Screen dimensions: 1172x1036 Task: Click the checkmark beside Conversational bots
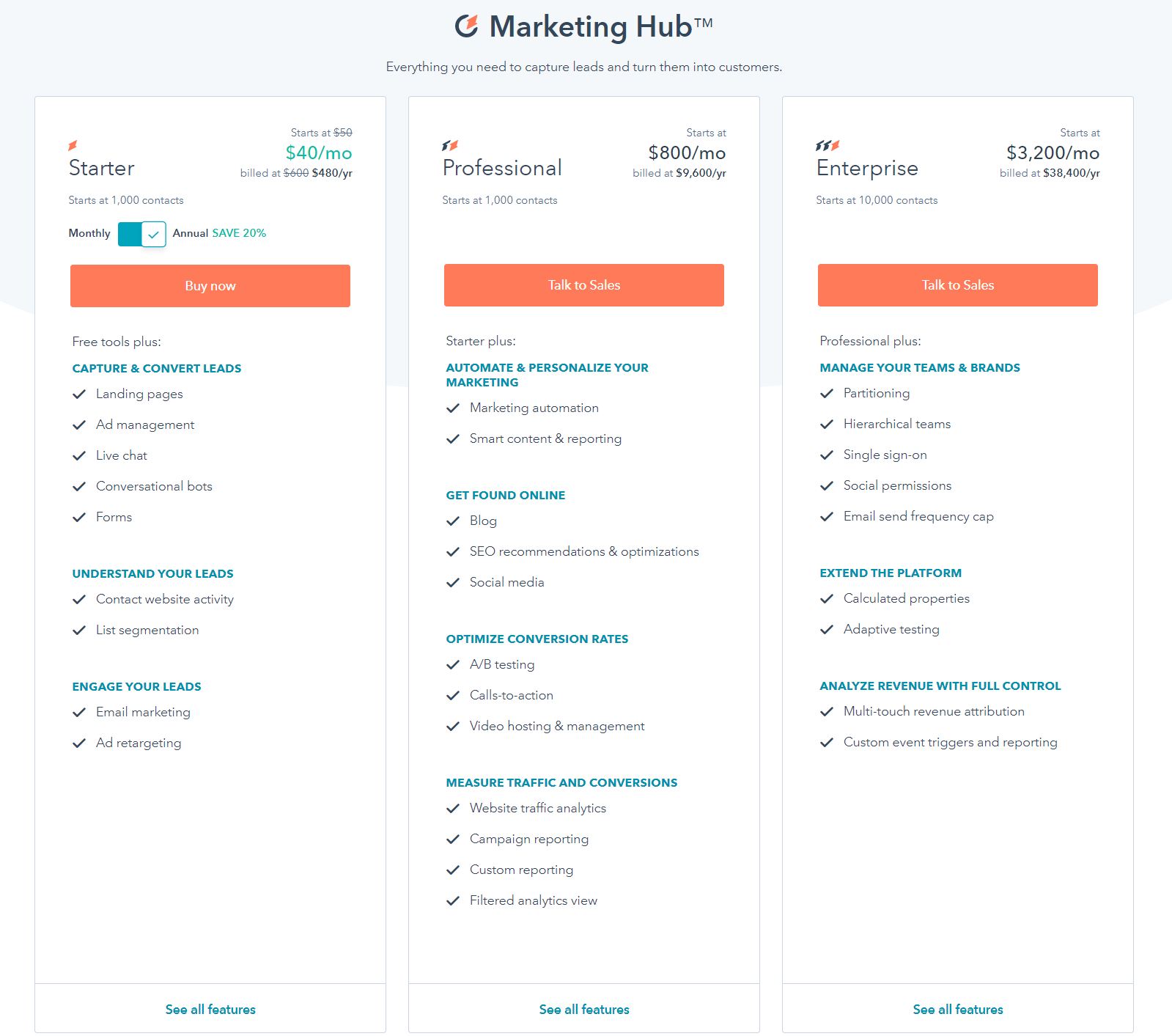coord(79,487)
